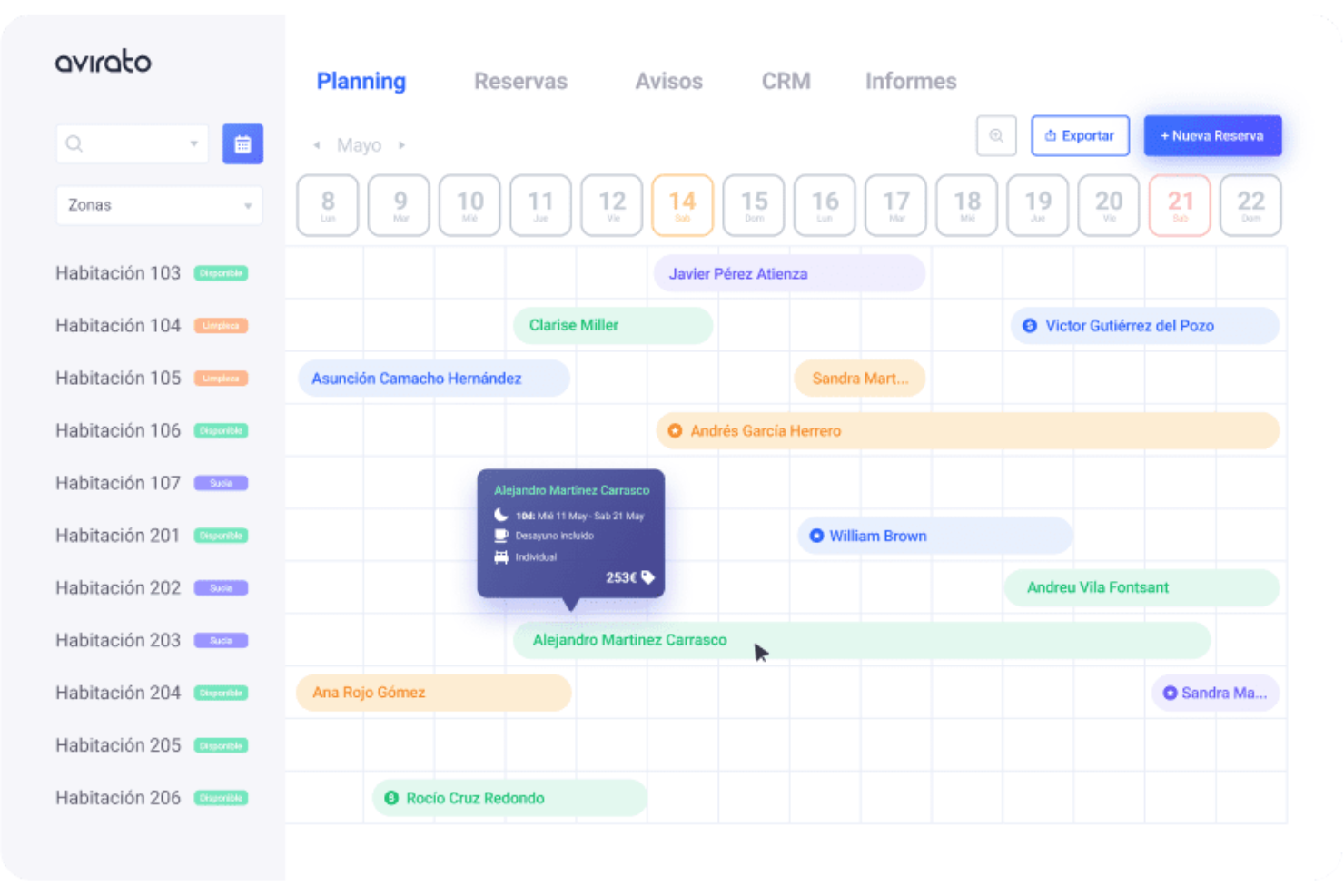Click star icon on Andrés García Herrero booking
The width and height of the screenshot is (1344, 896).
click(675, 430)
